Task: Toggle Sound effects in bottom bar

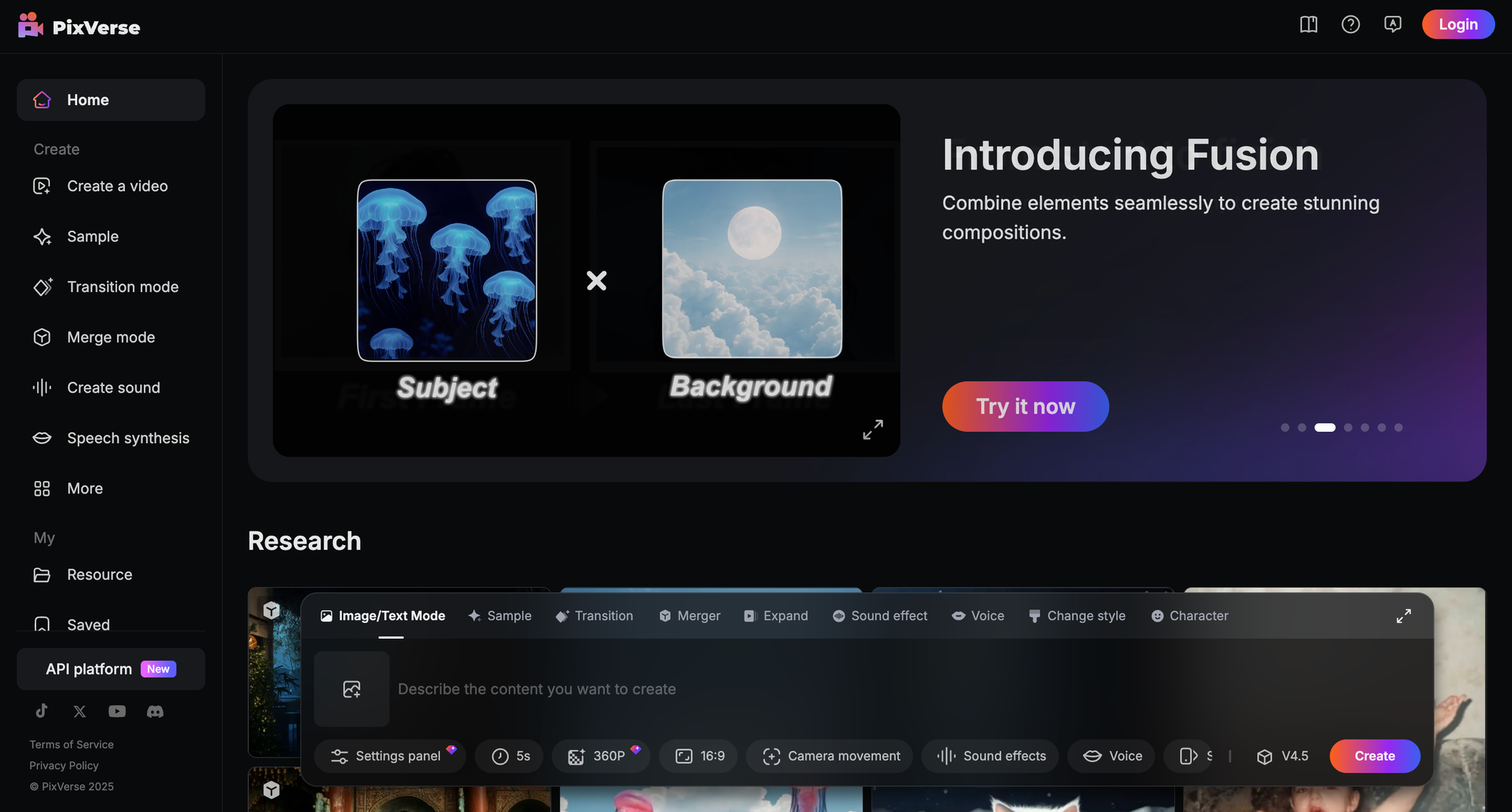Action: (x=990, y=756)
